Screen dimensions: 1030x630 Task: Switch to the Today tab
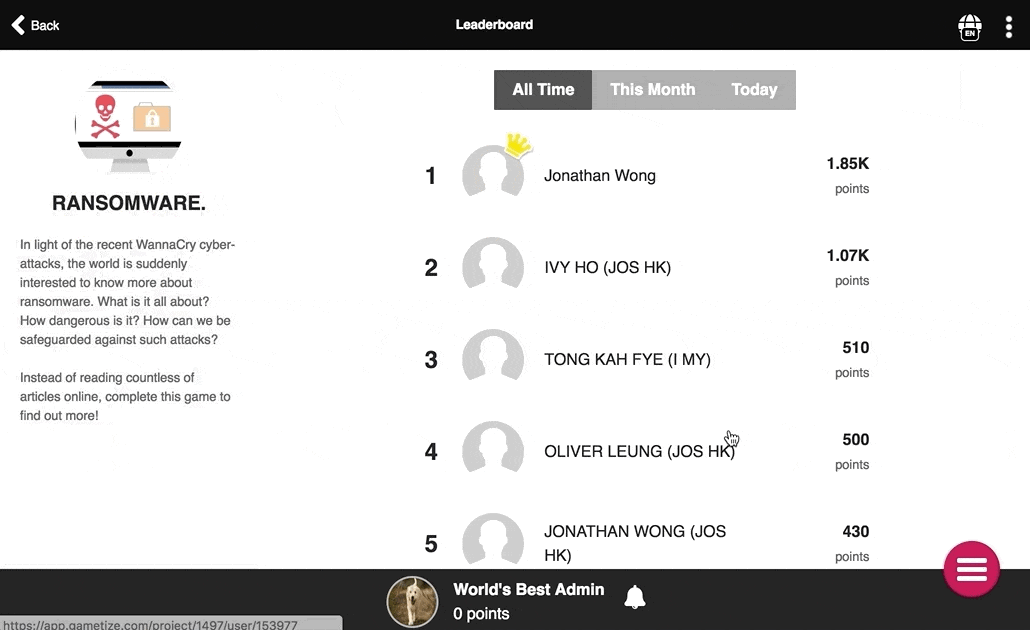(754, 90)
